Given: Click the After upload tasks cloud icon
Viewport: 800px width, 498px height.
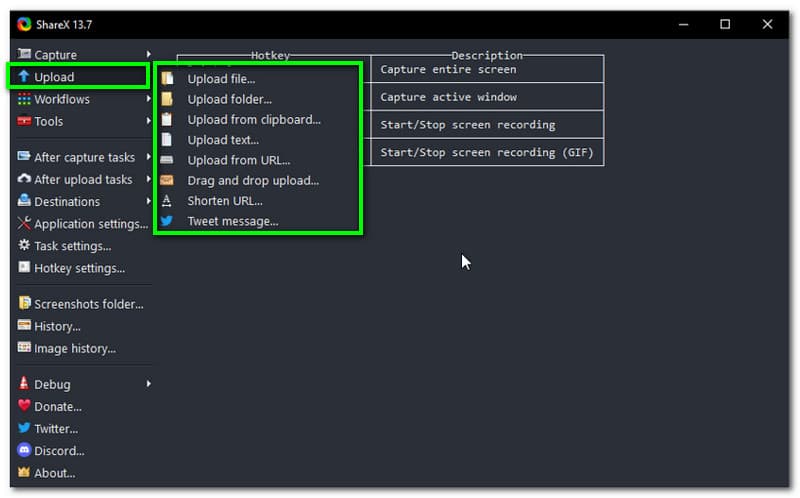Looking at the screenshot, I should [x=24, y=179].
